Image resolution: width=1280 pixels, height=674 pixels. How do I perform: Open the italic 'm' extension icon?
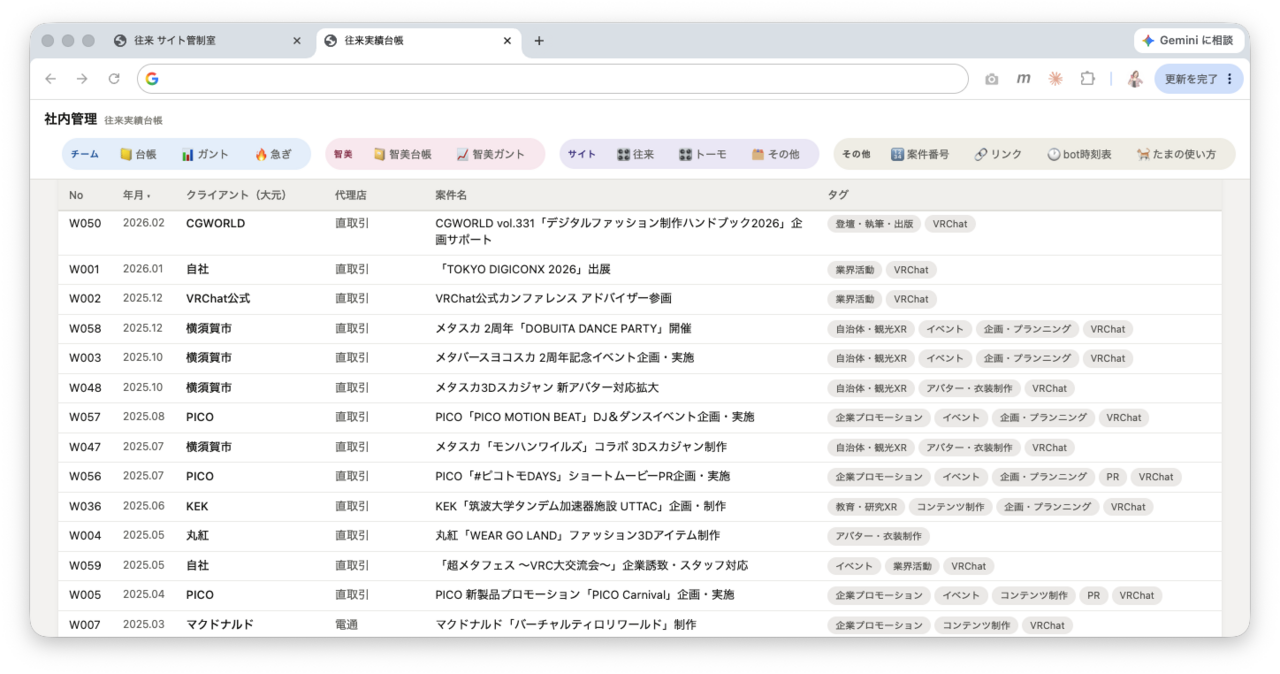pos(1023,79)
